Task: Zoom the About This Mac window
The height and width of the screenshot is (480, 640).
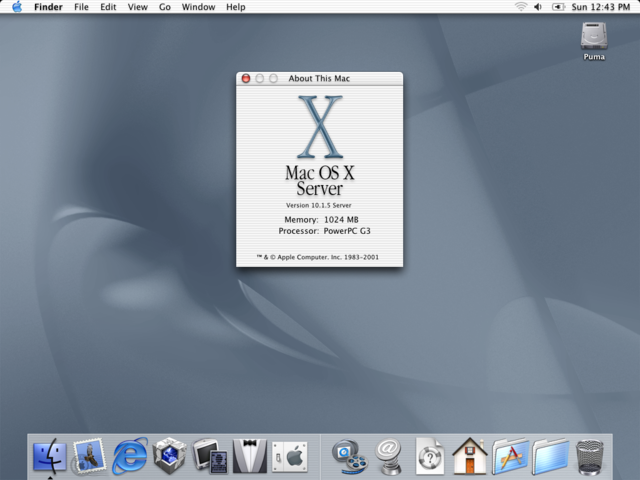Action: [x=273, y=78]
